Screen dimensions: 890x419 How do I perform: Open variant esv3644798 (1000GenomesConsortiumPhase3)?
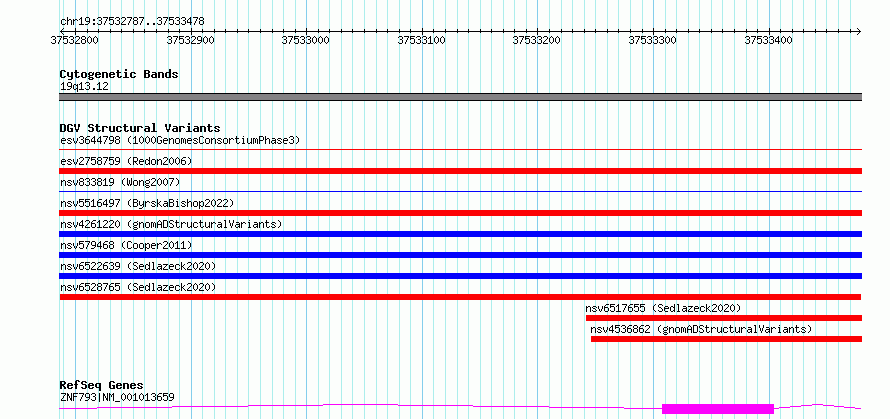pos(180,140)
